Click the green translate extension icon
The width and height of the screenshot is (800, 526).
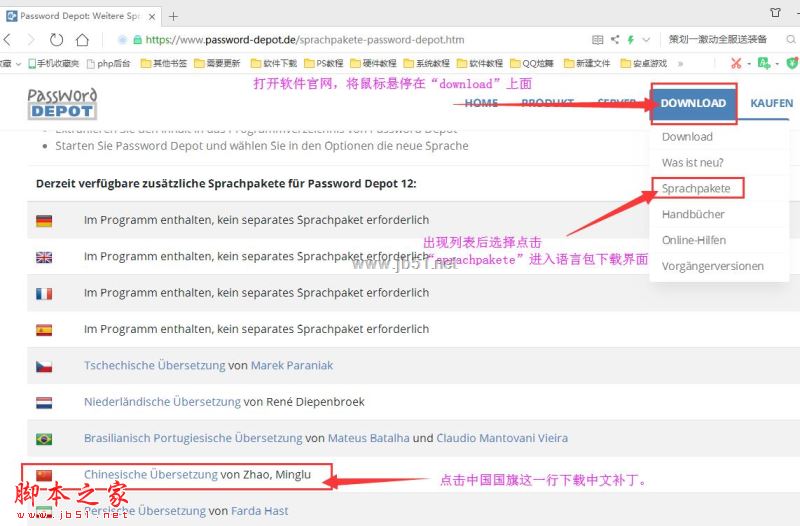[764, 63]
